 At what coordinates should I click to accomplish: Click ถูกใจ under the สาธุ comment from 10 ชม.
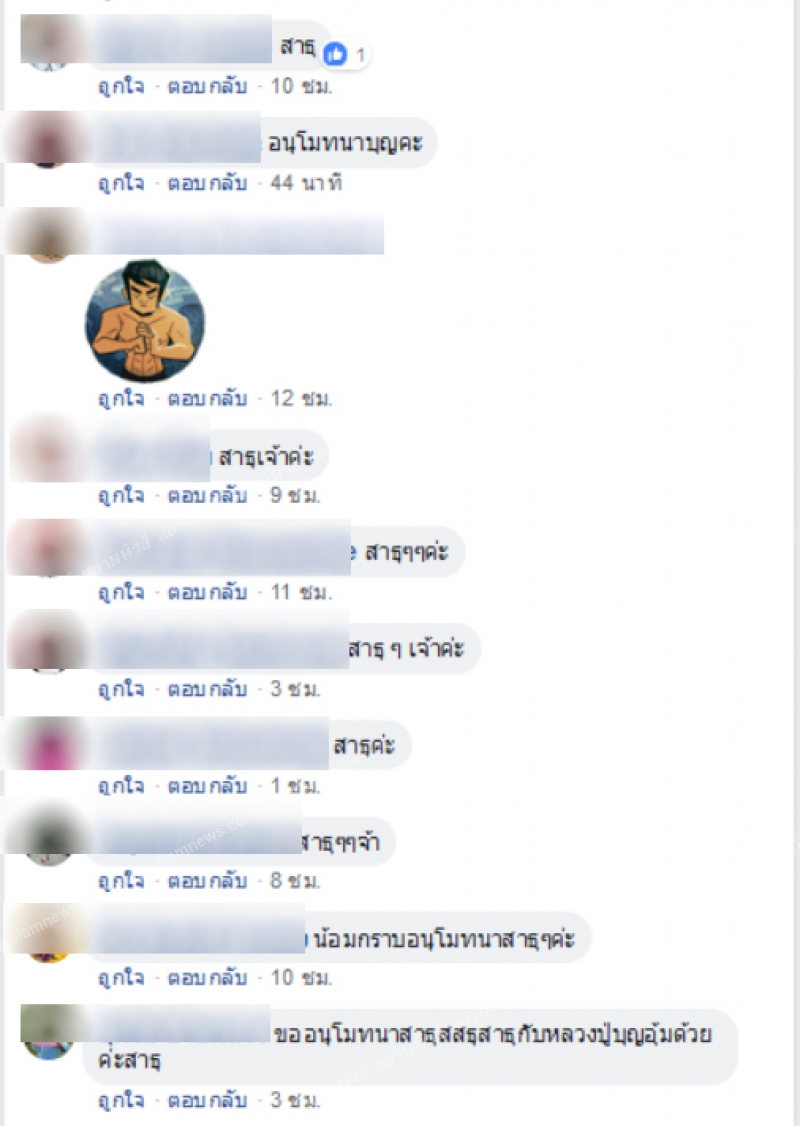pos(121,87)
